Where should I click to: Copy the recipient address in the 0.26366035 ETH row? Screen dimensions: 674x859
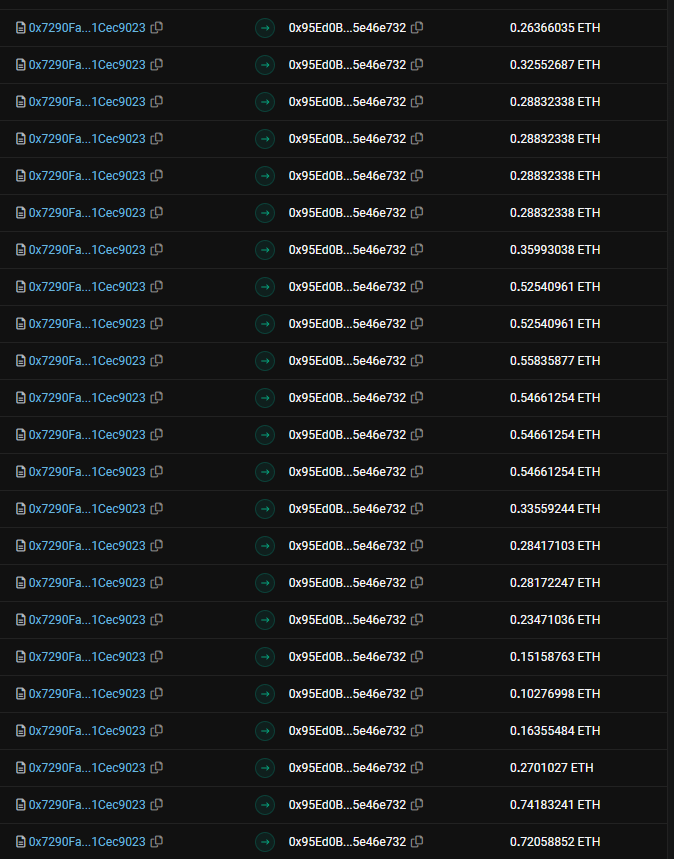(417, 27)
